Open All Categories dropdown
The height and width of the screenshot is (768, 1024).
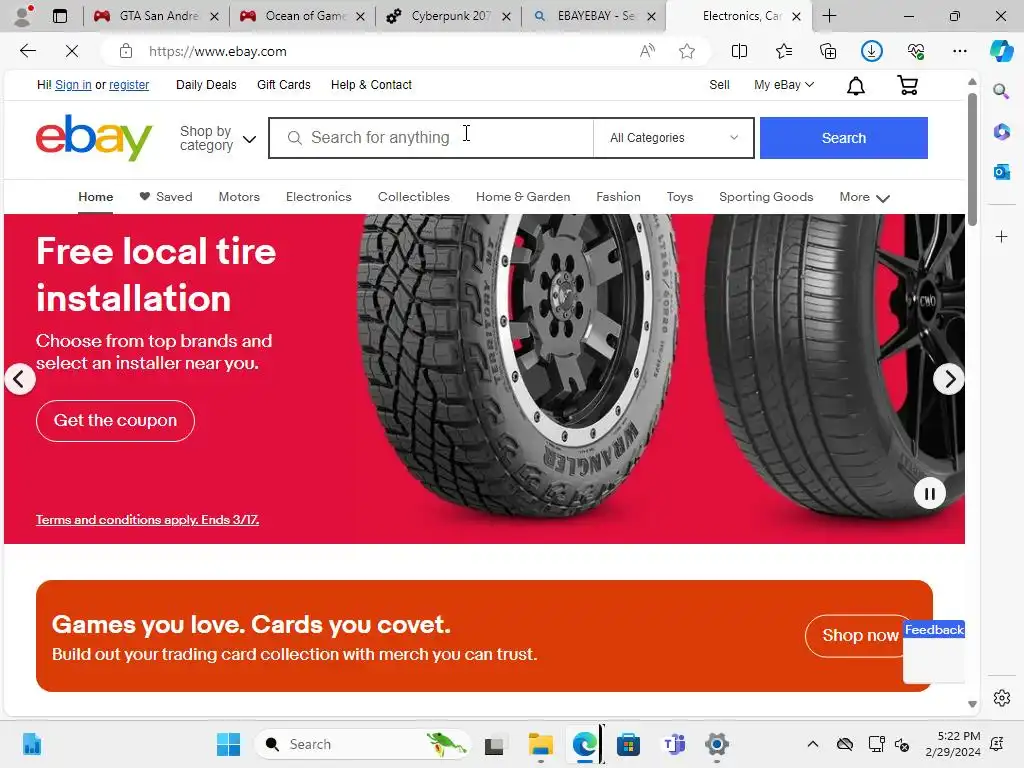pos(673,138)
